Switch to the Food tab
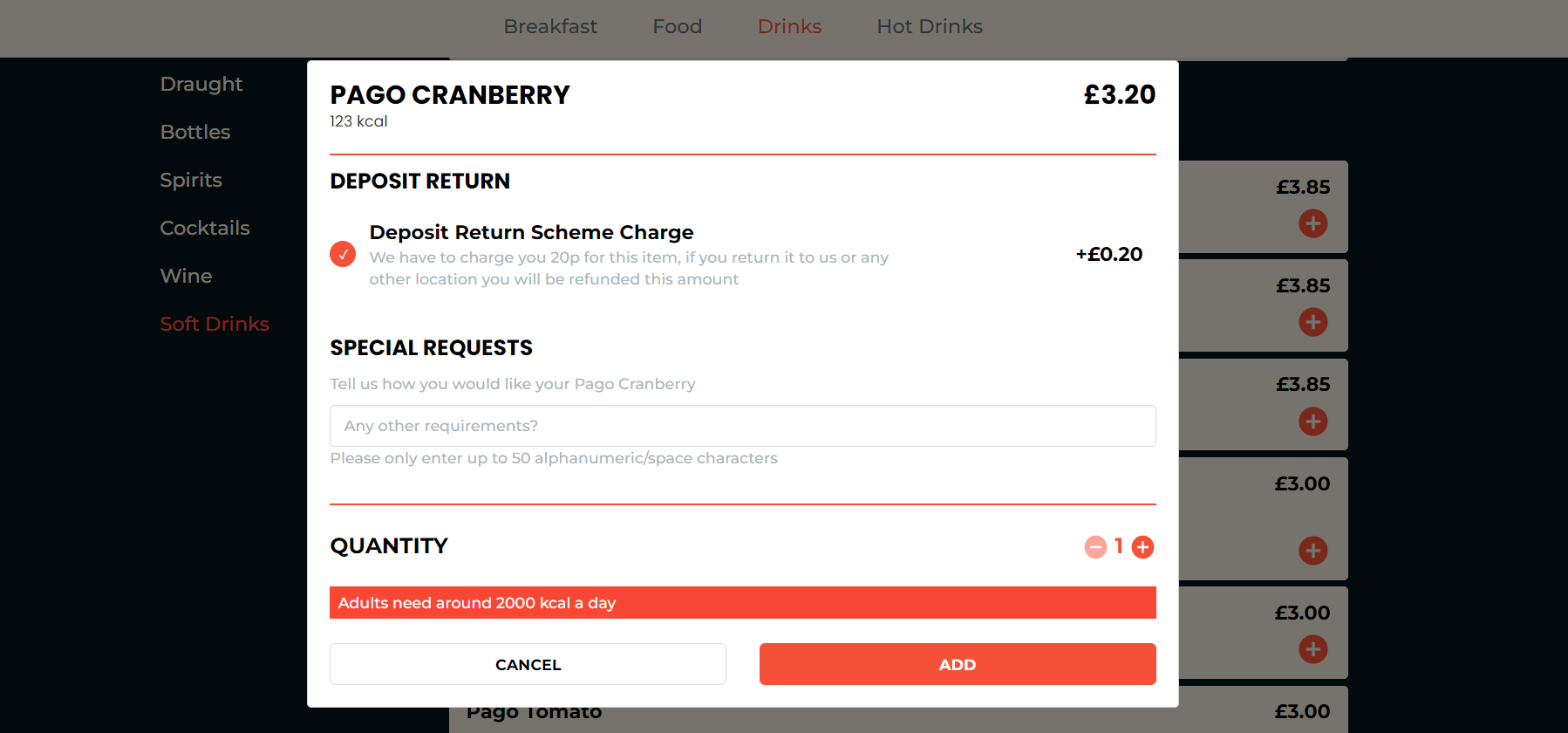The height and width of the screenshot is (733, 1568). (x=677, y=27)
